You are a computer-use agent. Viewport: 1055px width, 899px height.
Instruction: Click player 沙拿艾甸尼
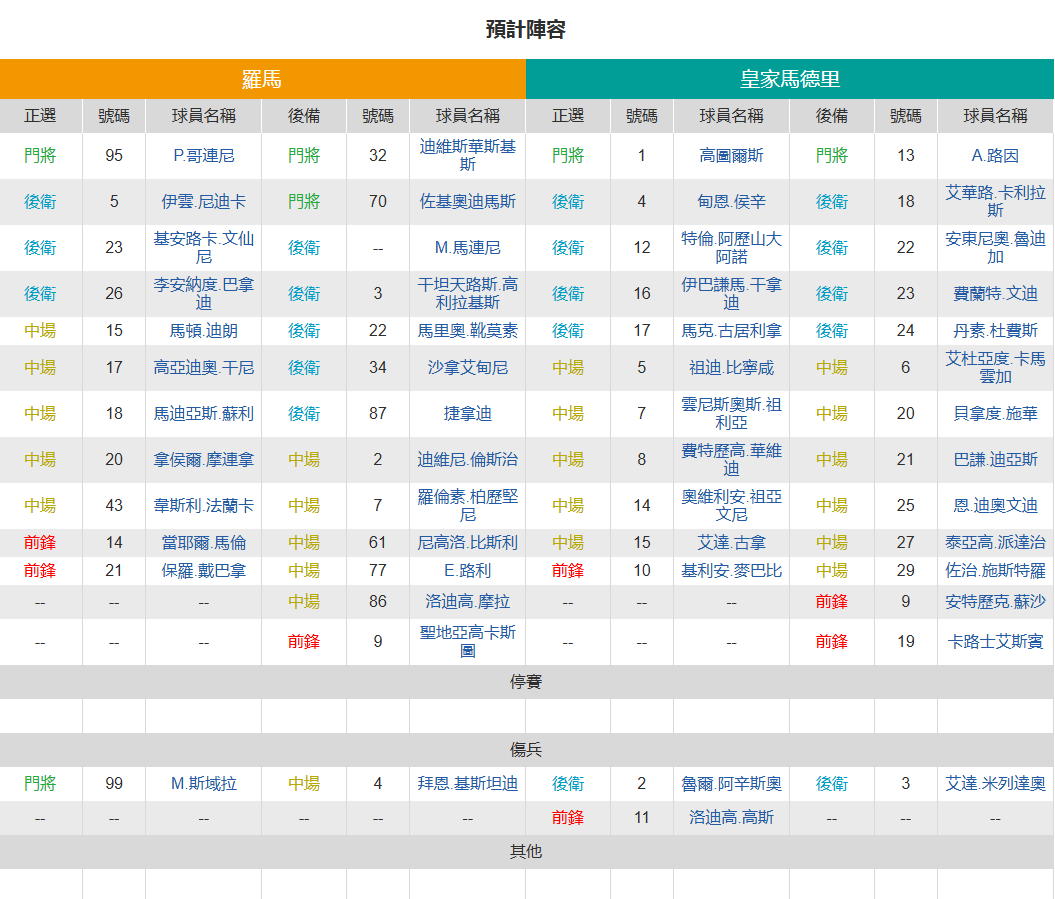468,367
